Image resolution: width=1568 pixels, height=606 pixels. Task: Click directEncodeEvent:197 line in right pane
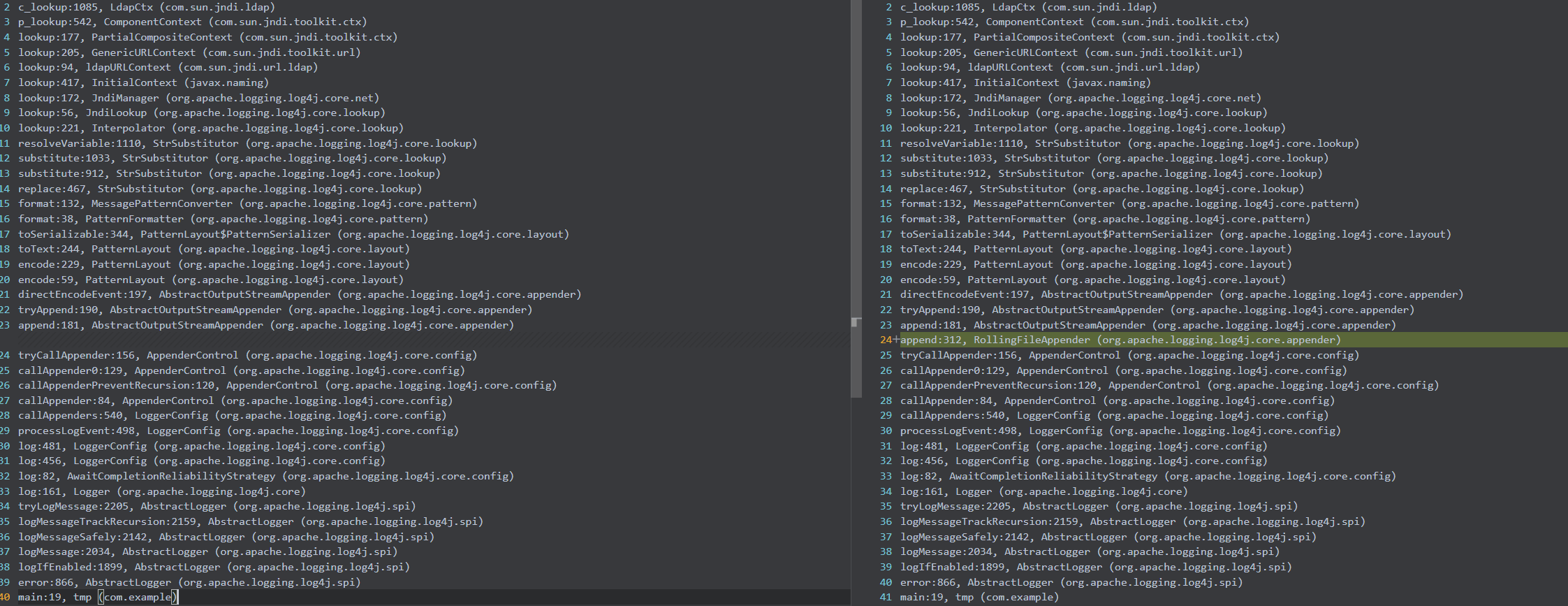pos(1181,294)
